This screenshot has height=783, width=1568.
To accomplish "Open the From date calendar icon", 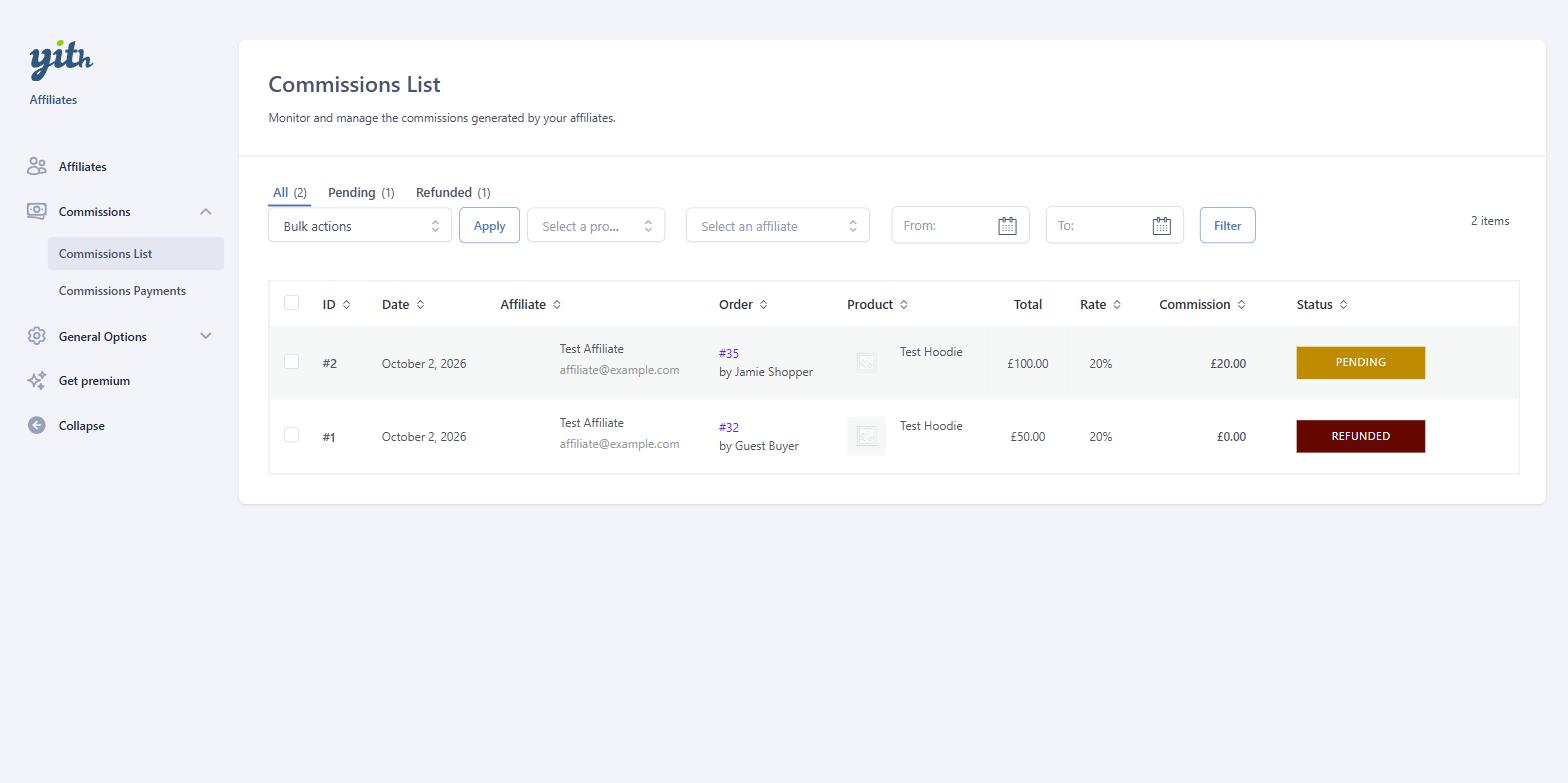I will coord(1007,226).
